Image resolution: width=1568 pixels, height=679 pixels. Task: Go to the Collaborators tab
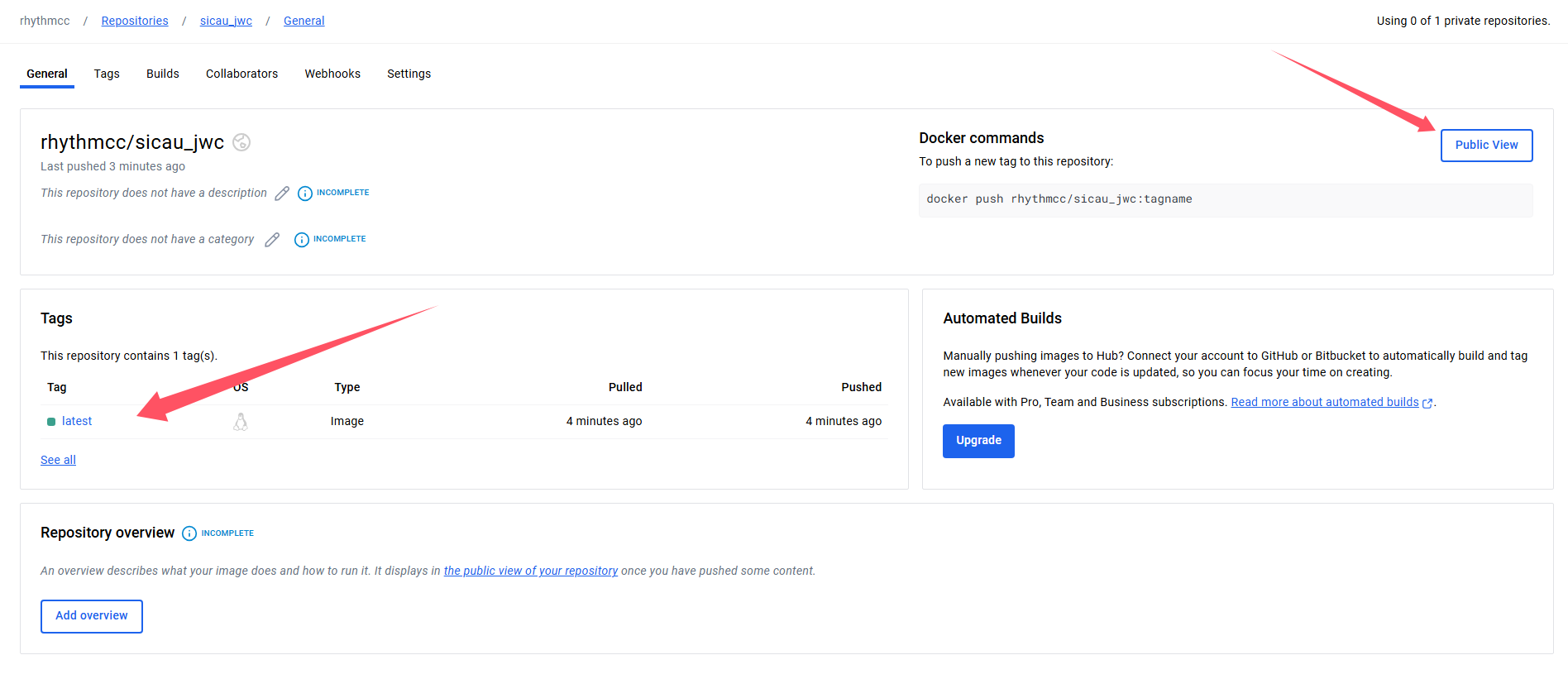tap(241, 74)
